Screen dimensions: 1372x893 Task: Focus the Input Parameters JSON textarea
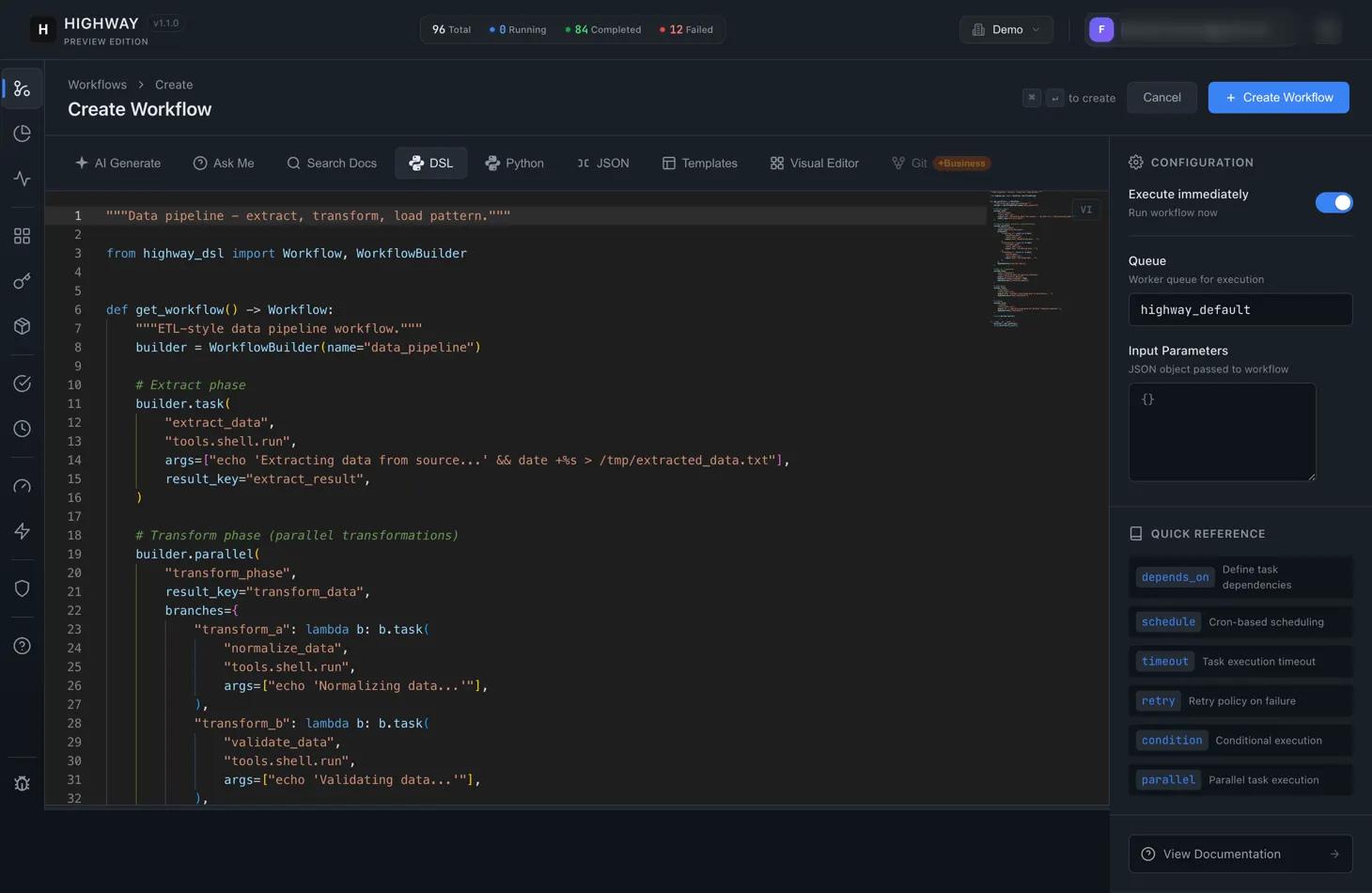(x=1222, y=432)
